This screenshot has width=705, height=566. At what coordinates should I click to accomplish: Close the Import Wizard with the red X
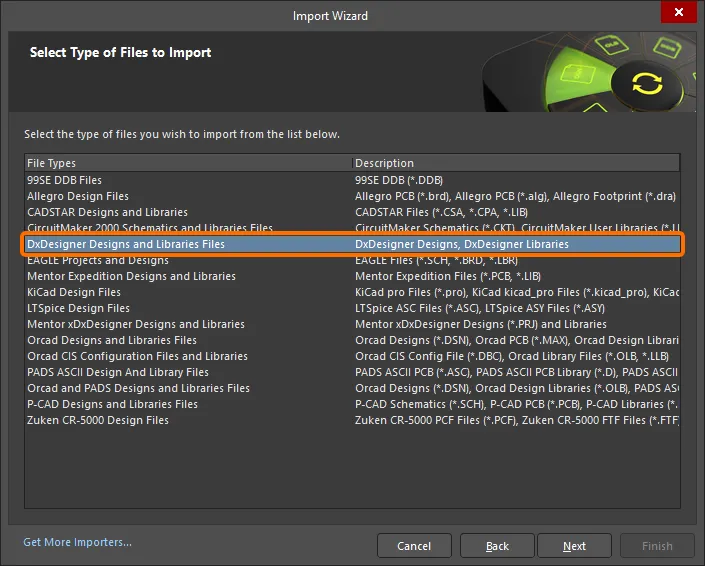[x=678, y=12]
